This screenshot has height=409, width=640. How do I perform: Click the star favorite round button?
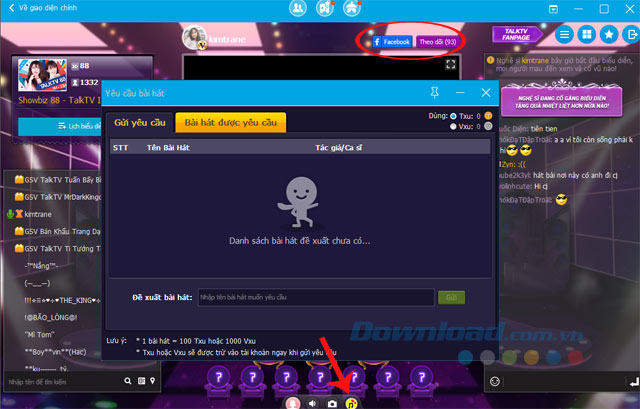click(609, 35)
